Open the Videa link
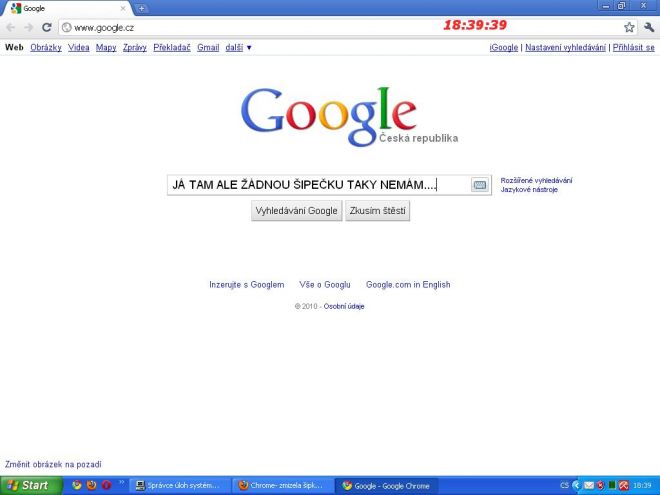This screenshot has height=495, width=660. pos(79,48)
